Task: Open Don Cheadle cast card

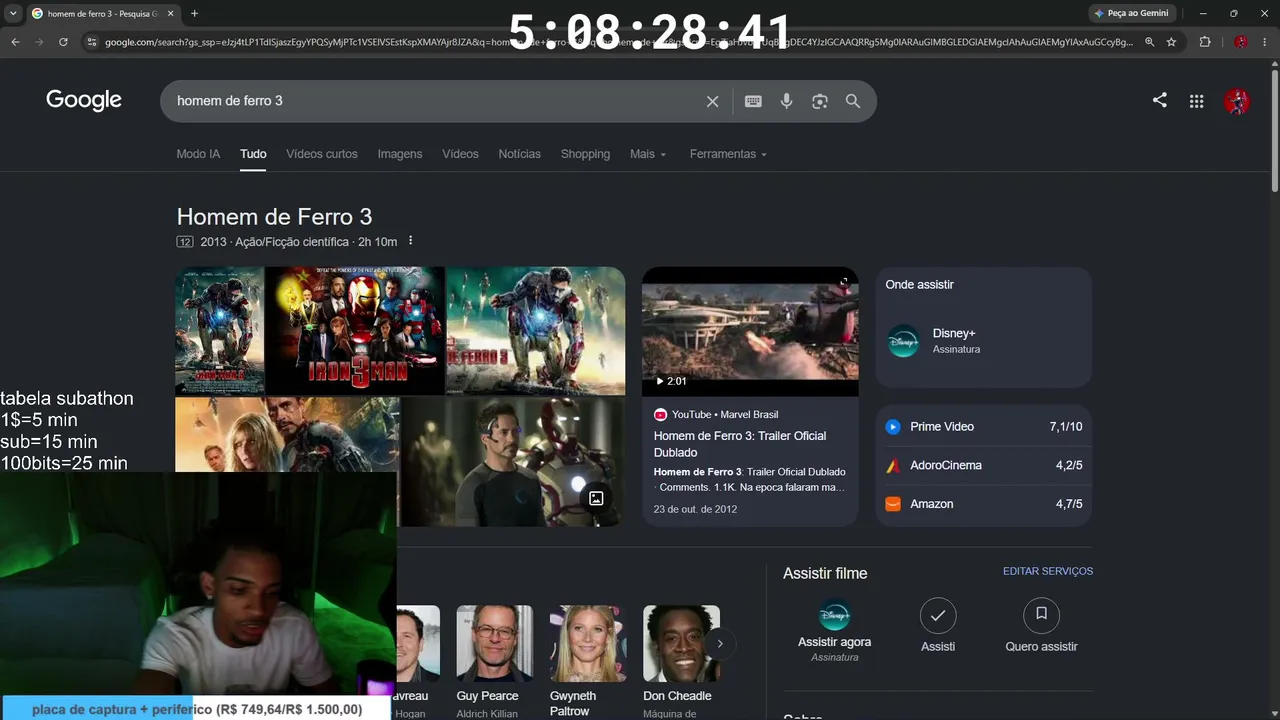Action: coord(681,662)
